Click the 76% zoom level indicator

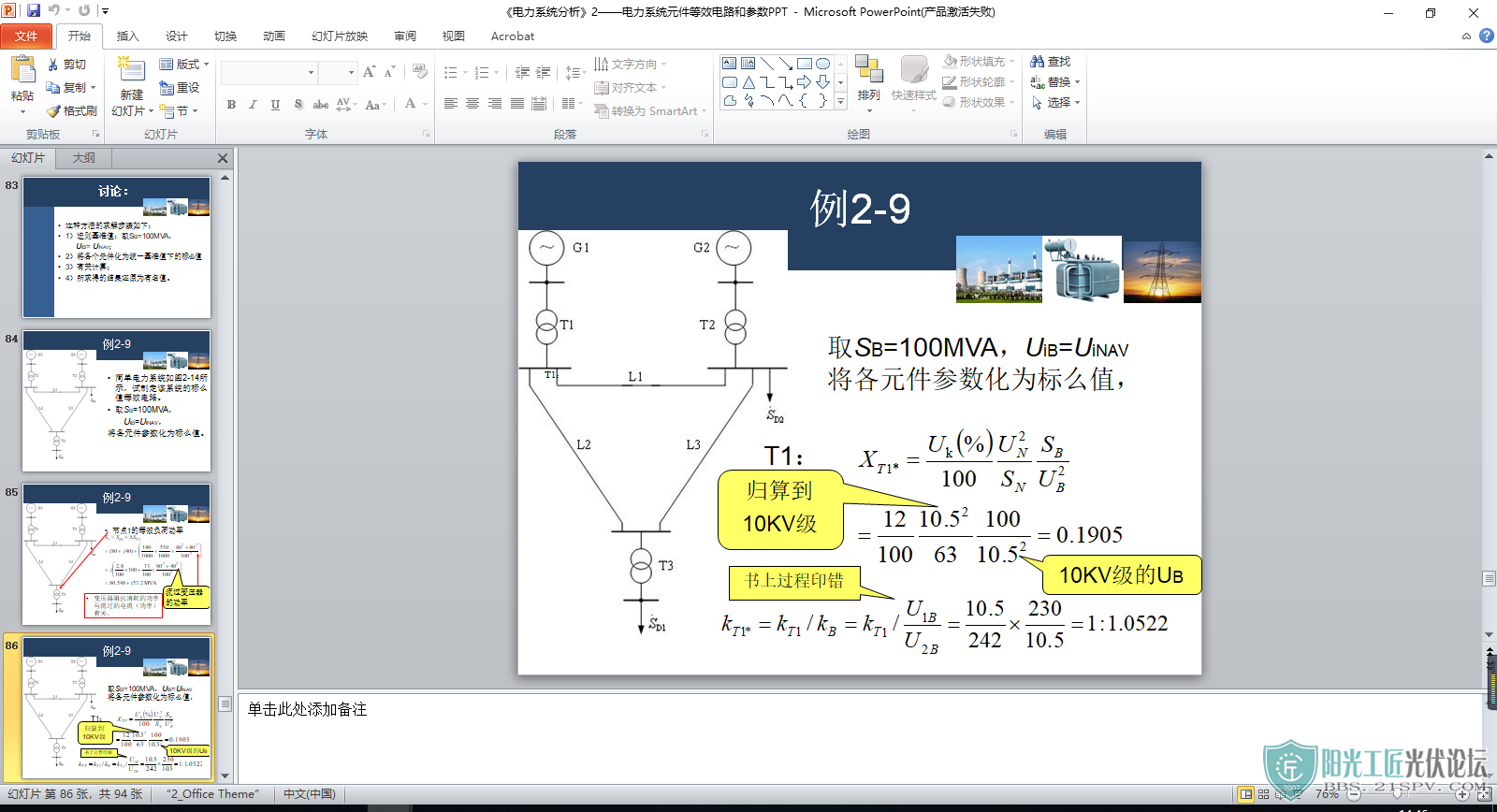point(1327,794)
